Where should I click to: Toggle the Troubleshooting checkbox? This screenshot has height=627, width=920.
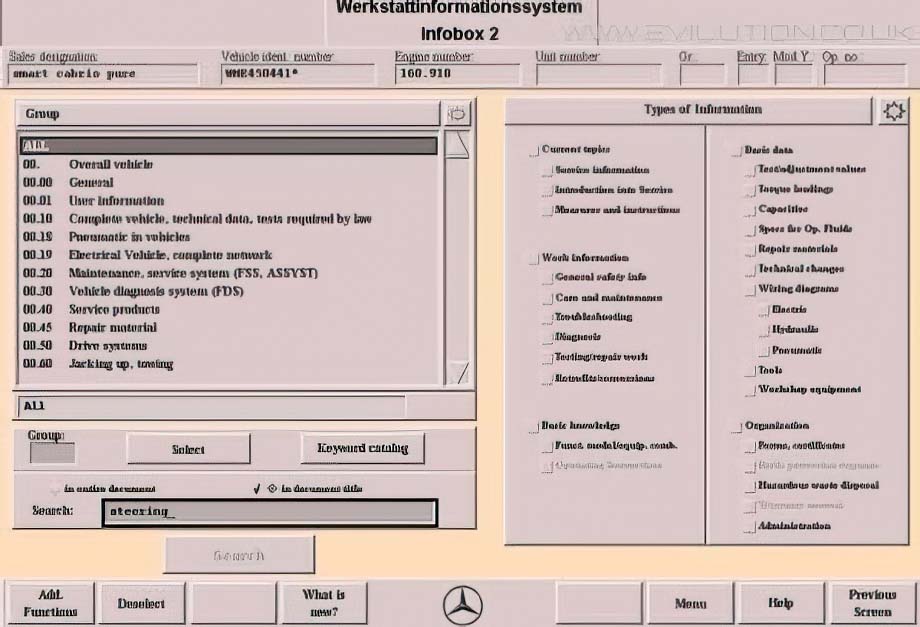[x=548, y=318]
